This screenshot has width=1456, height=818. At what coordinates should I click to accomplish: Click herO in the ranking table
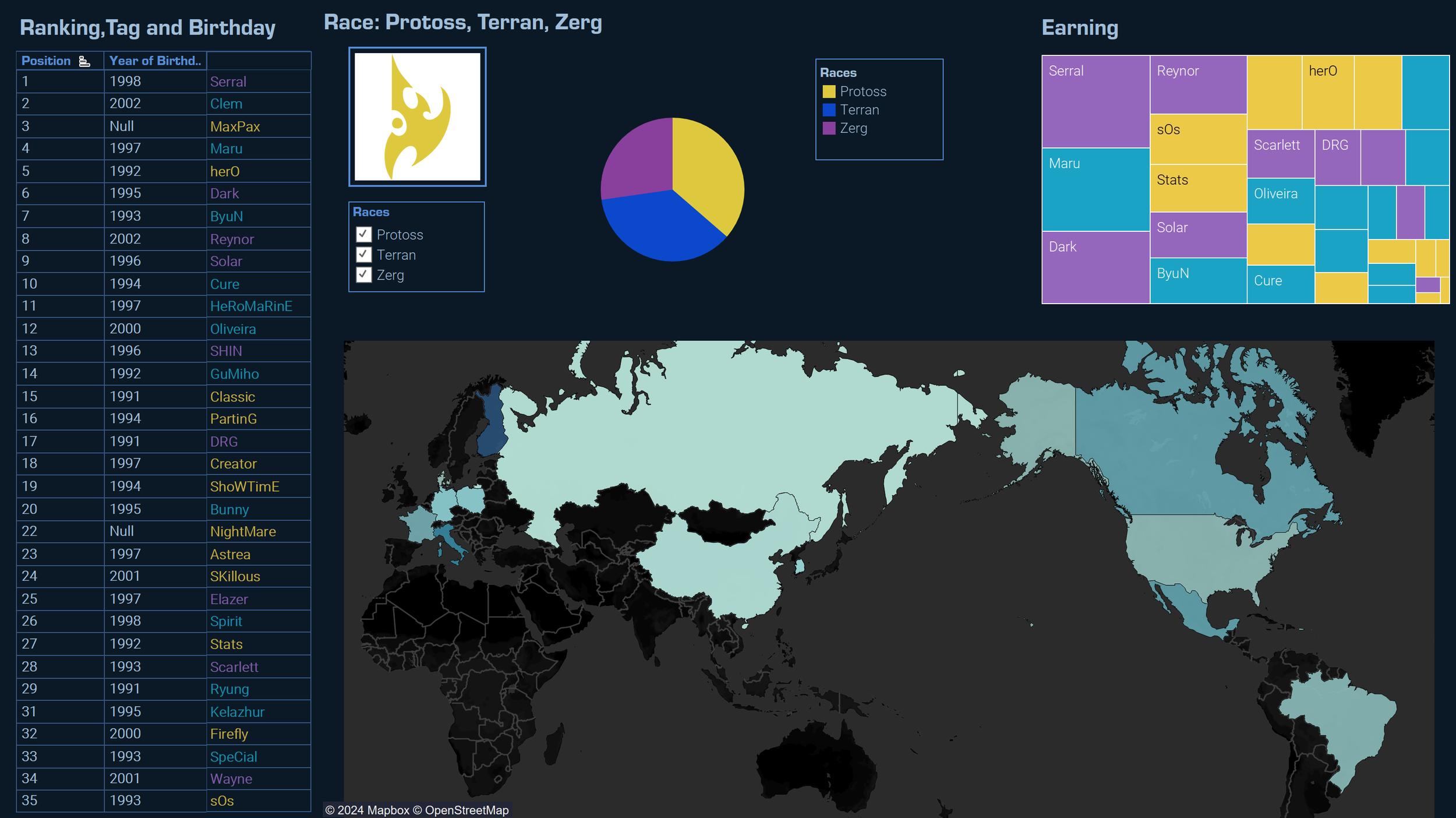click(225, 171)
